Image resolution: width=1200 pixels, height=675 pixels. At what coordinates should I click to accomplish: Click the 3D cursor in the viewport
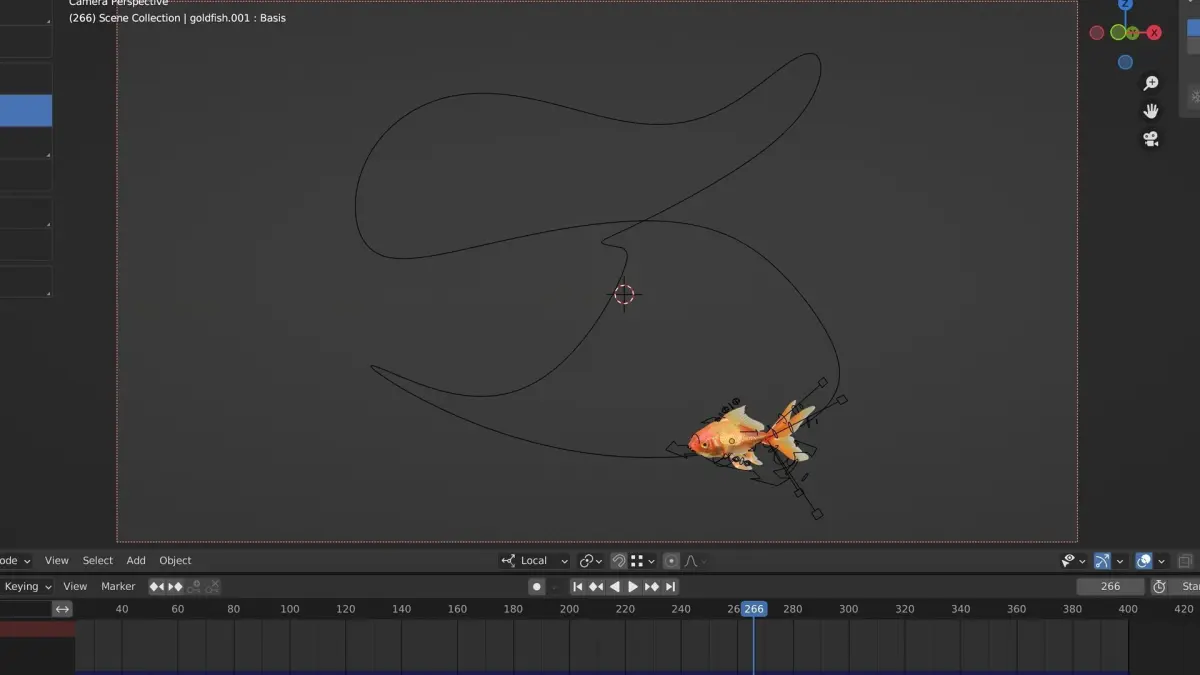click(x=624, y=294)
